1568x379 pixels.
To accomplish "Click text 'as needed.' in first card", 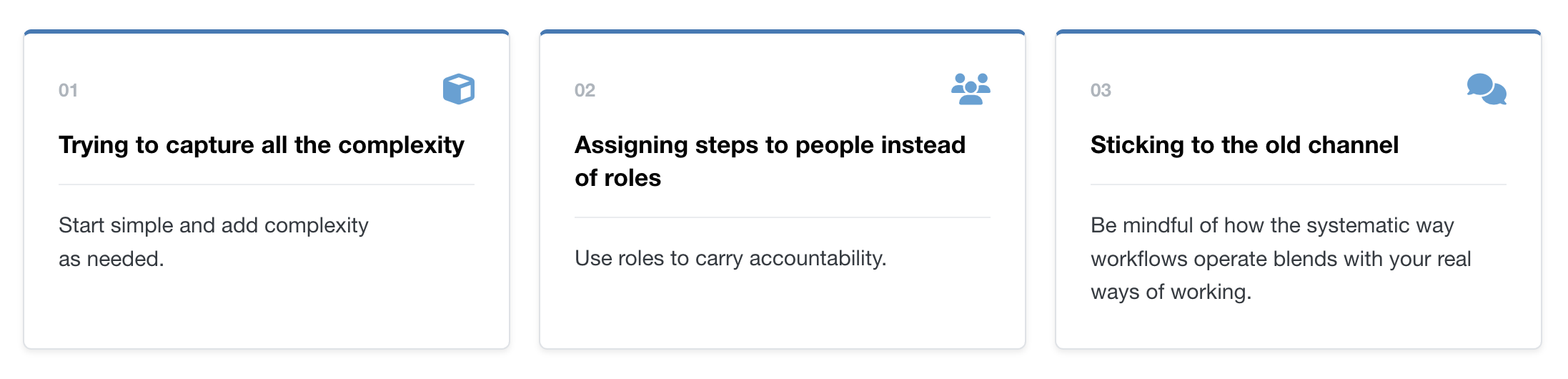I will point(111,259).
